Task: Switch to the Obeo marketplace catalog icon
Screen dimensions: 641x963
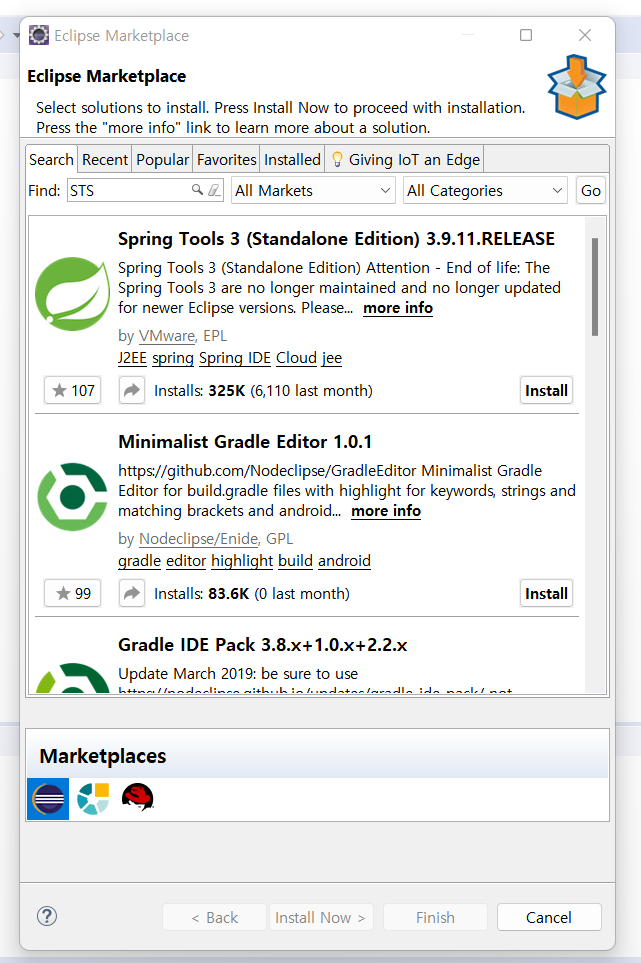Action: point(93,798)
